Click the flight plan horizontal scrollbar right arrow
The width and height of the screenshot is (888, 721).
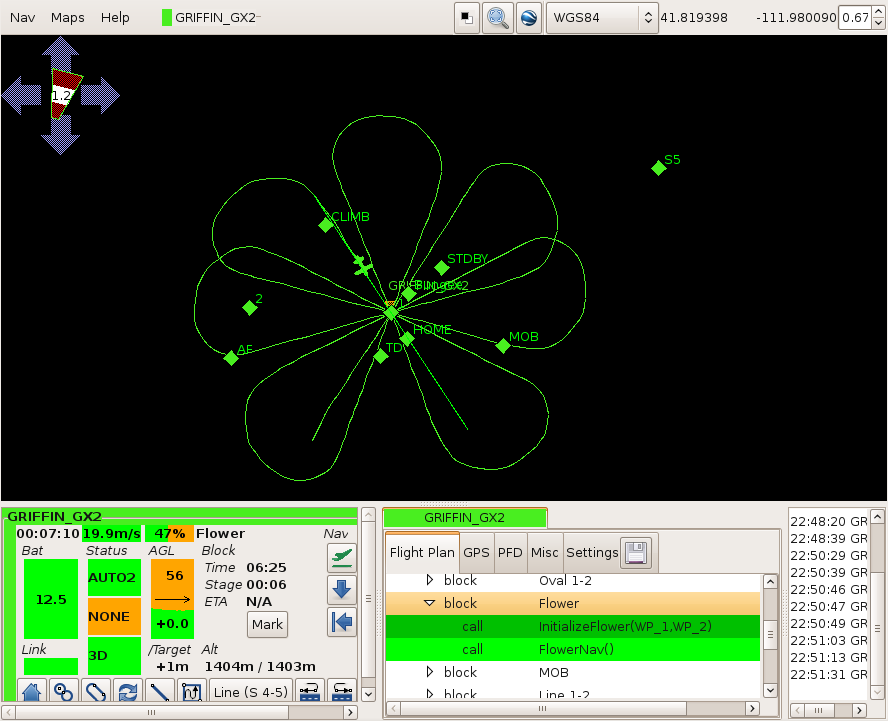pos(752,708)
